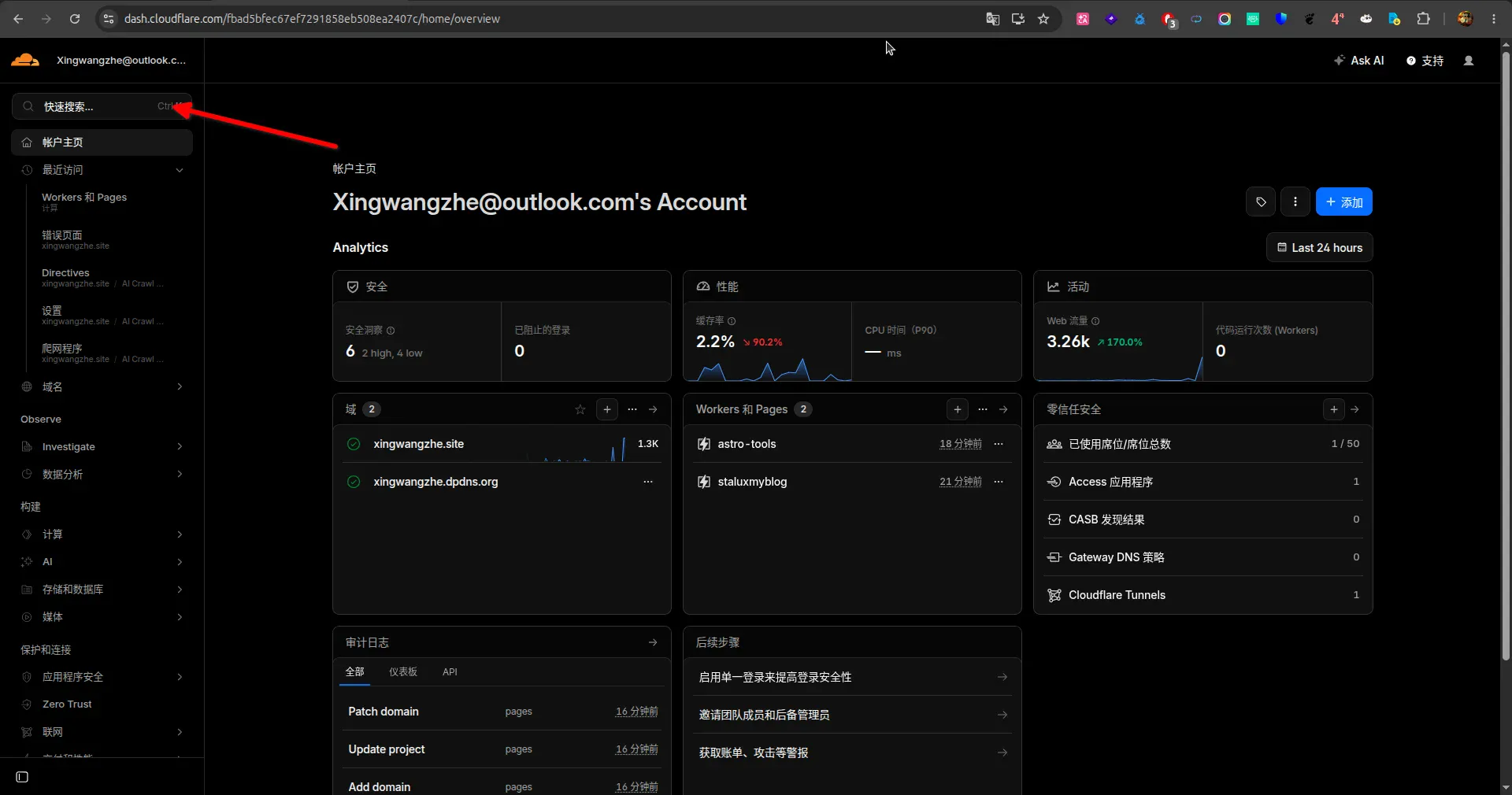Select the all tab in audit log
Viewport: 1512px width, 795px height.
pyautogui.click(x=355, y=671)
